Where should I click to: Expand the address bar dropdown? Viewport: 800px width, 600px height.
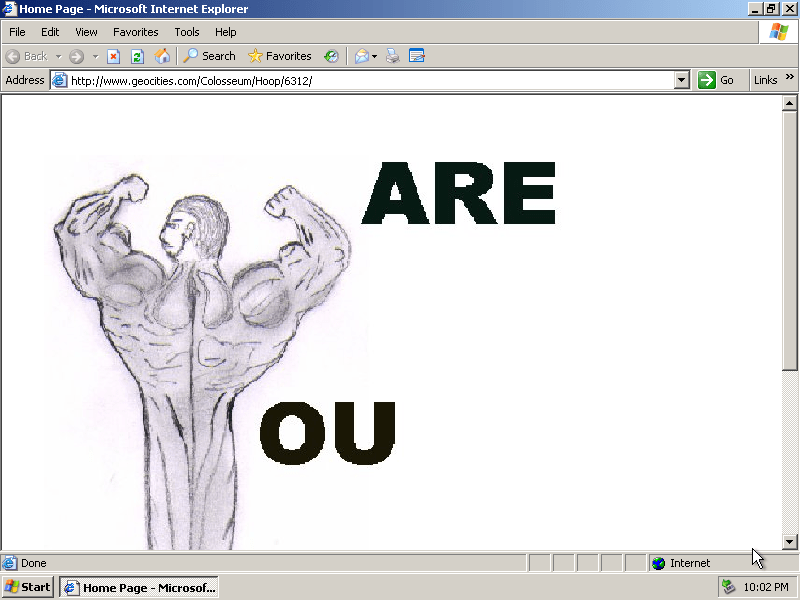(x=682, y=80)
